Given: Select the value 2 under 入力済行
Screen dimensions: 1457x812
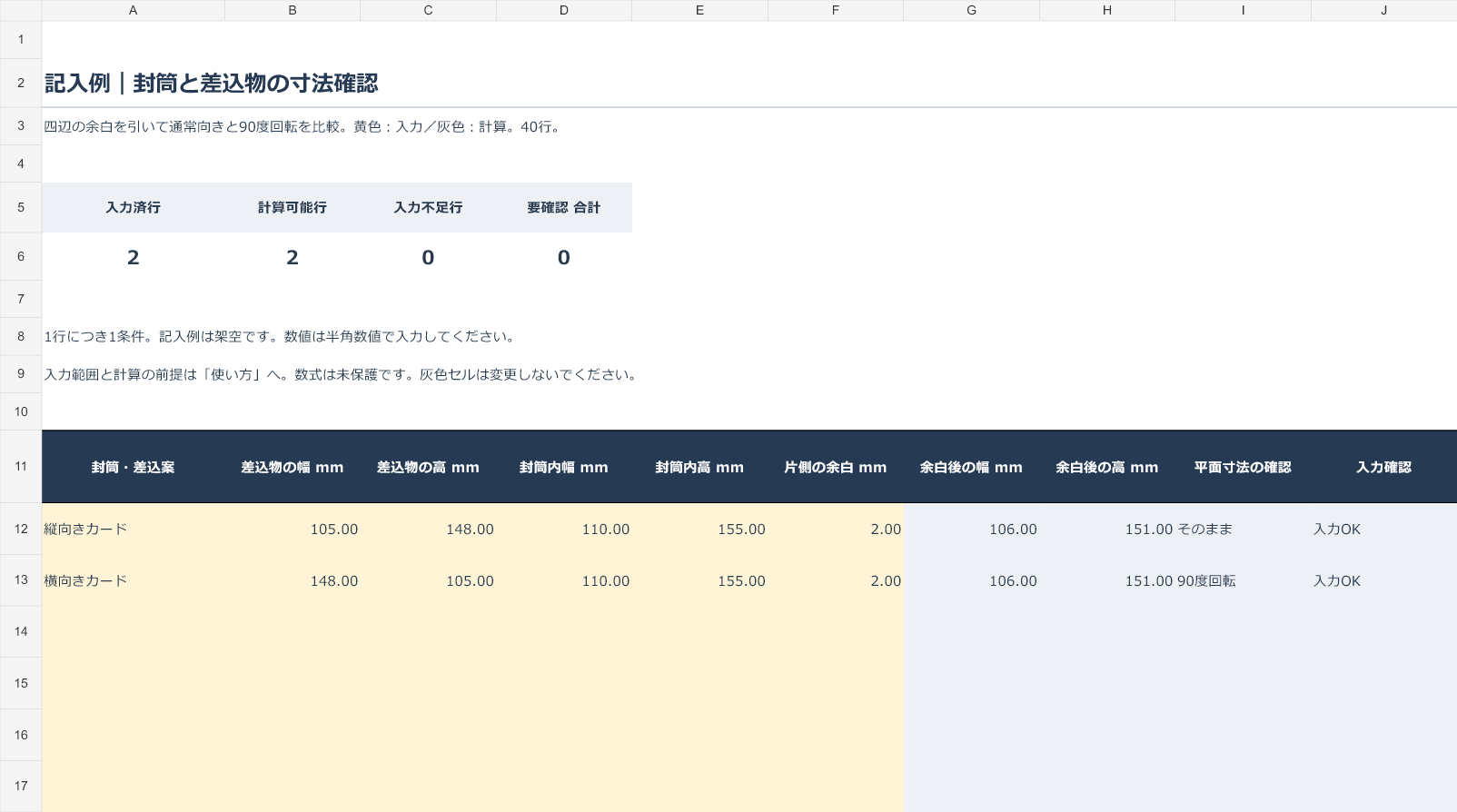Looking at the screenshot, I should tap(134, 257).
